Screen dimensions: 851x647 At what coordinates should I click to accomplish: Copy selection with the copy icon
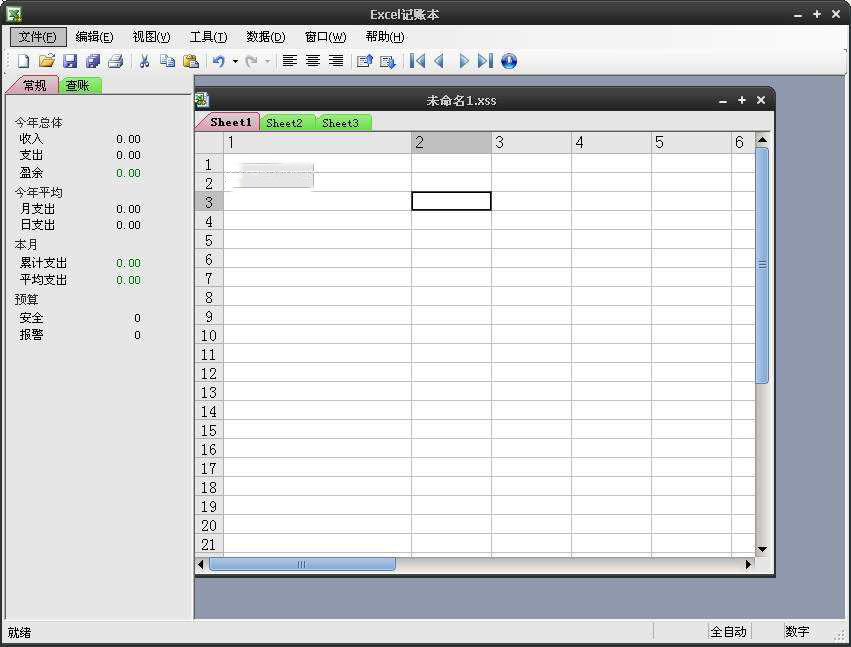click(x=167, y=61)
